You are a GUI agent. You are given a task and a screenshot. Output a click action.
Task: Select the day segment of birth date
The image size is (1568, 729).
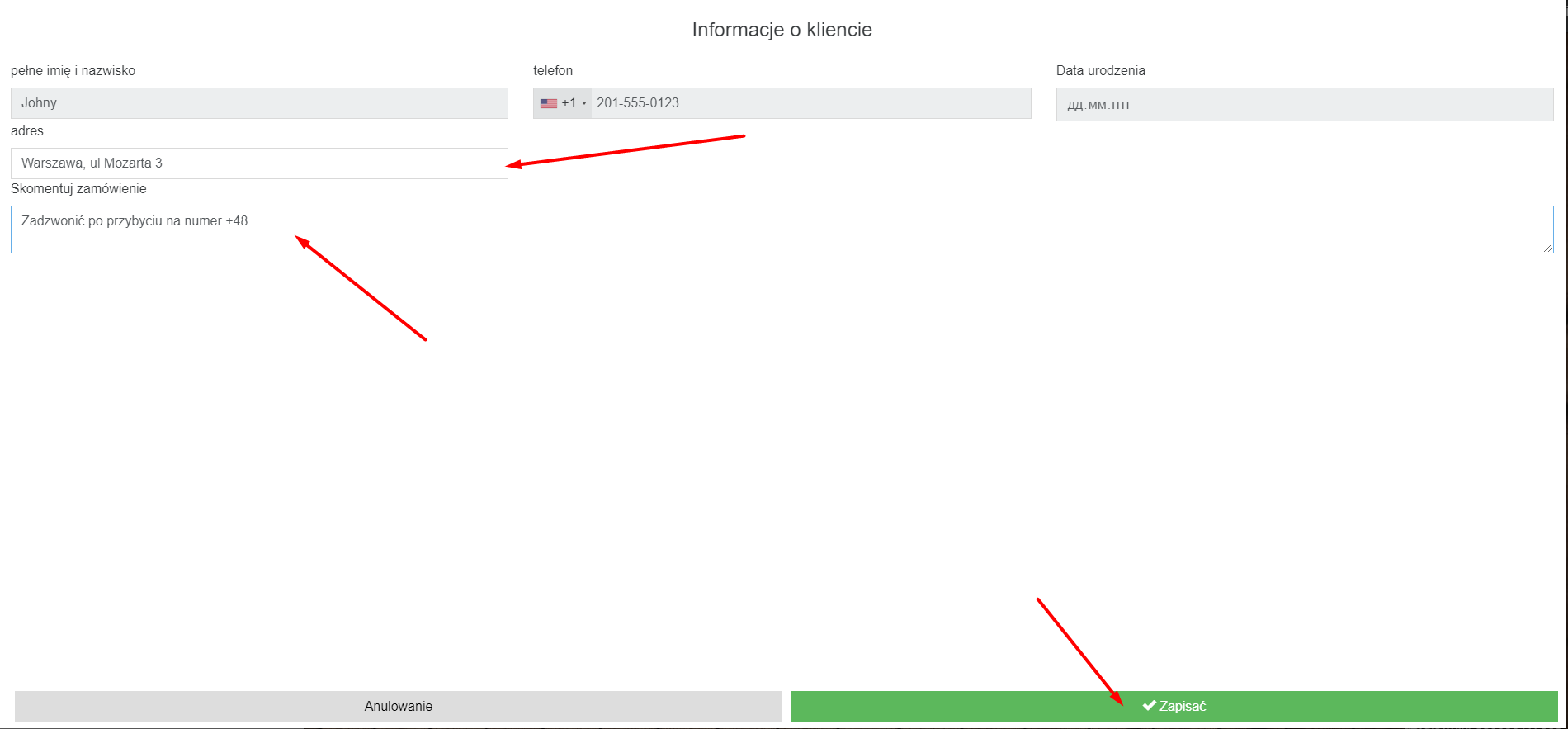pyautogui.click(x=1074, y=105)
